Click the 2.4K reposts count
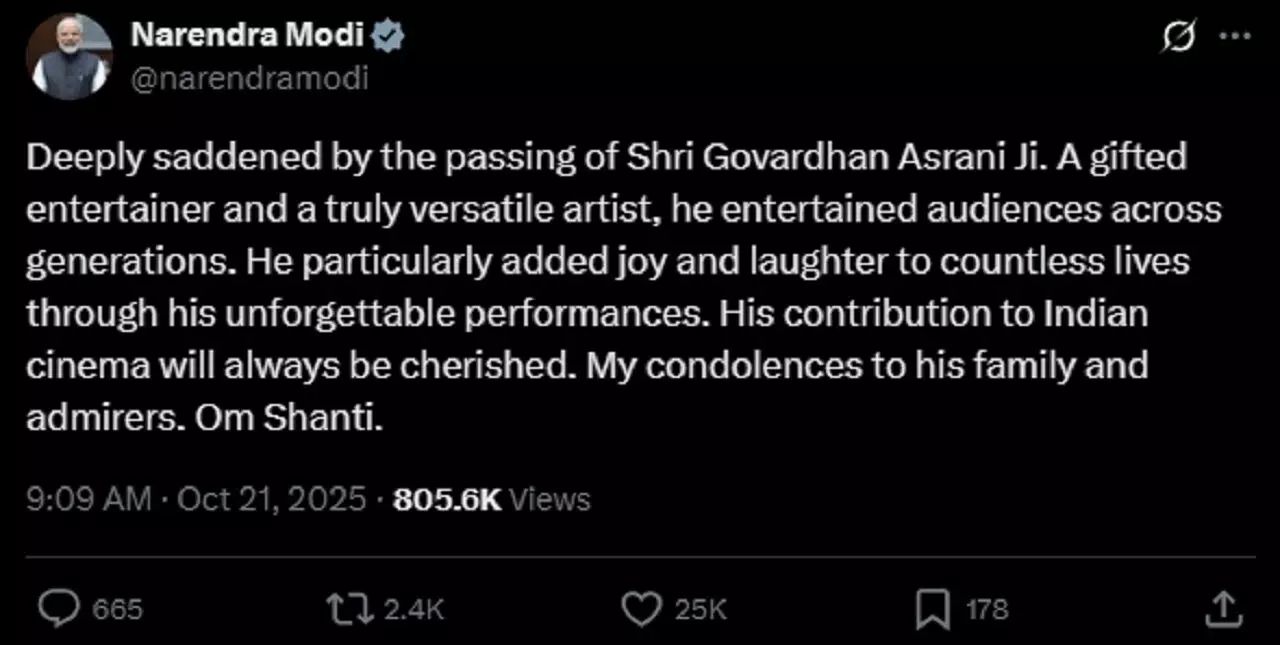1280x645 pixels. (412, 608)
